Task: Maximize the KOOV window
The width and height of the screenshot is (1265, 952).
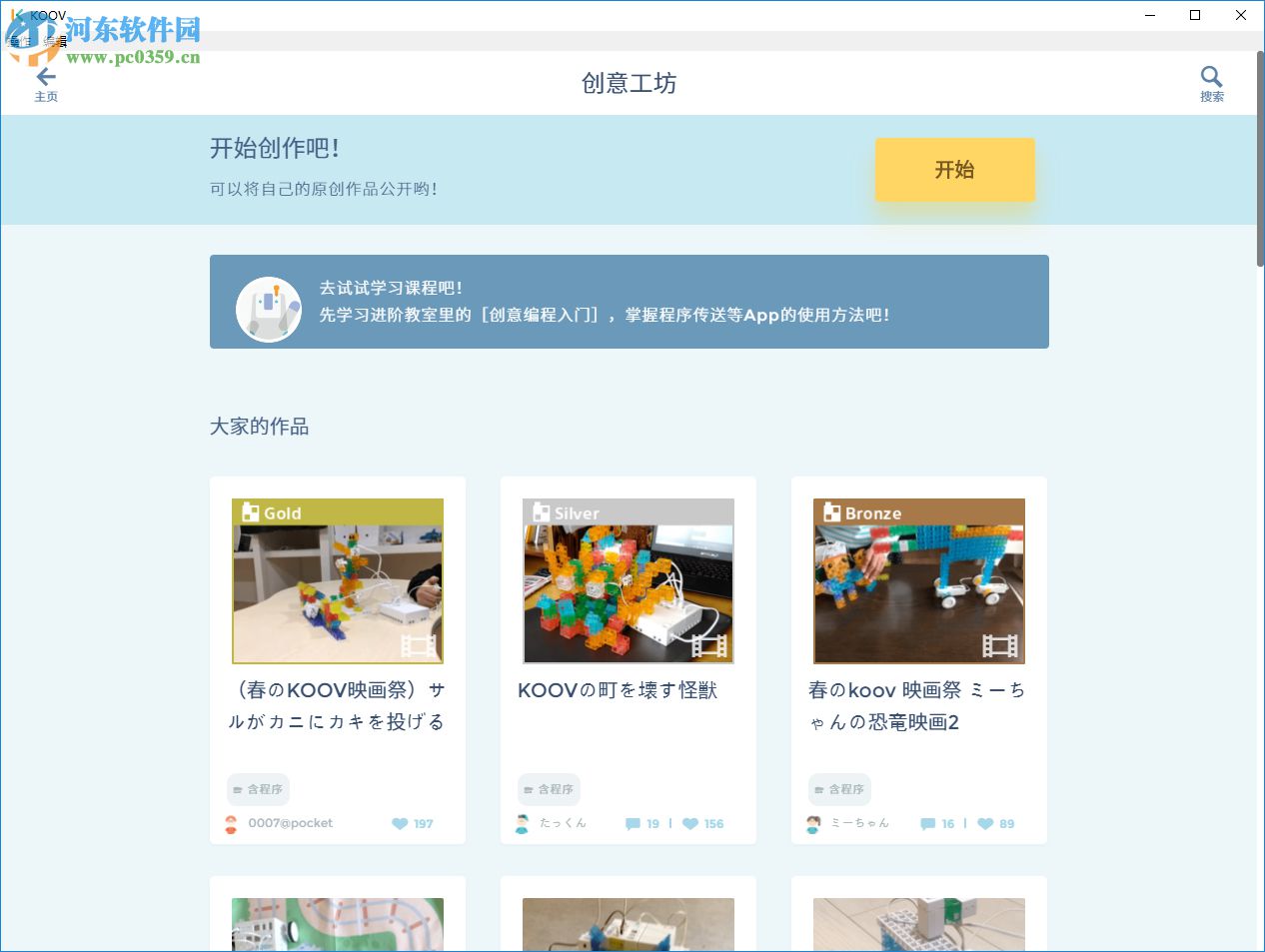Action: point(1195,15)
